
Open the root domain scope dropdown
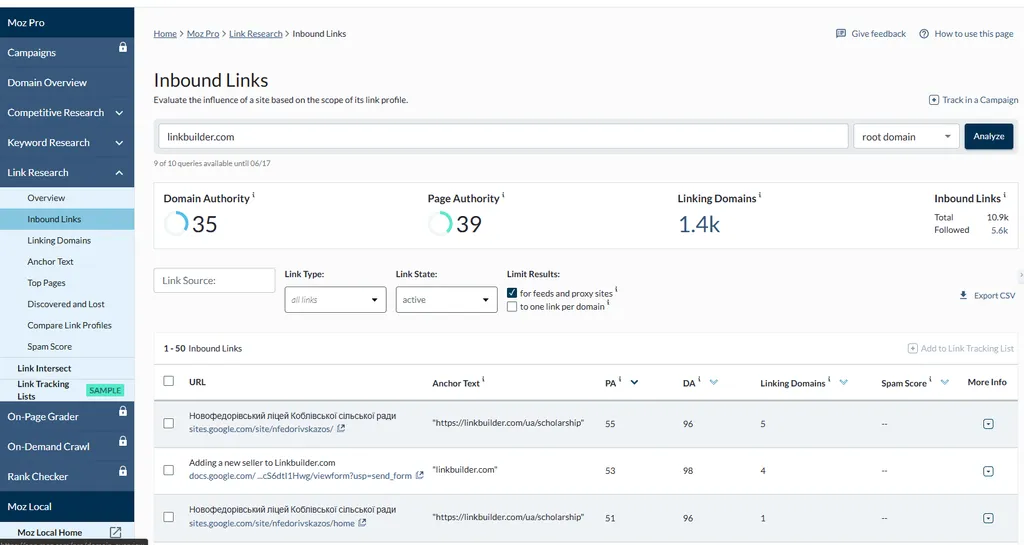pos(906,136)
